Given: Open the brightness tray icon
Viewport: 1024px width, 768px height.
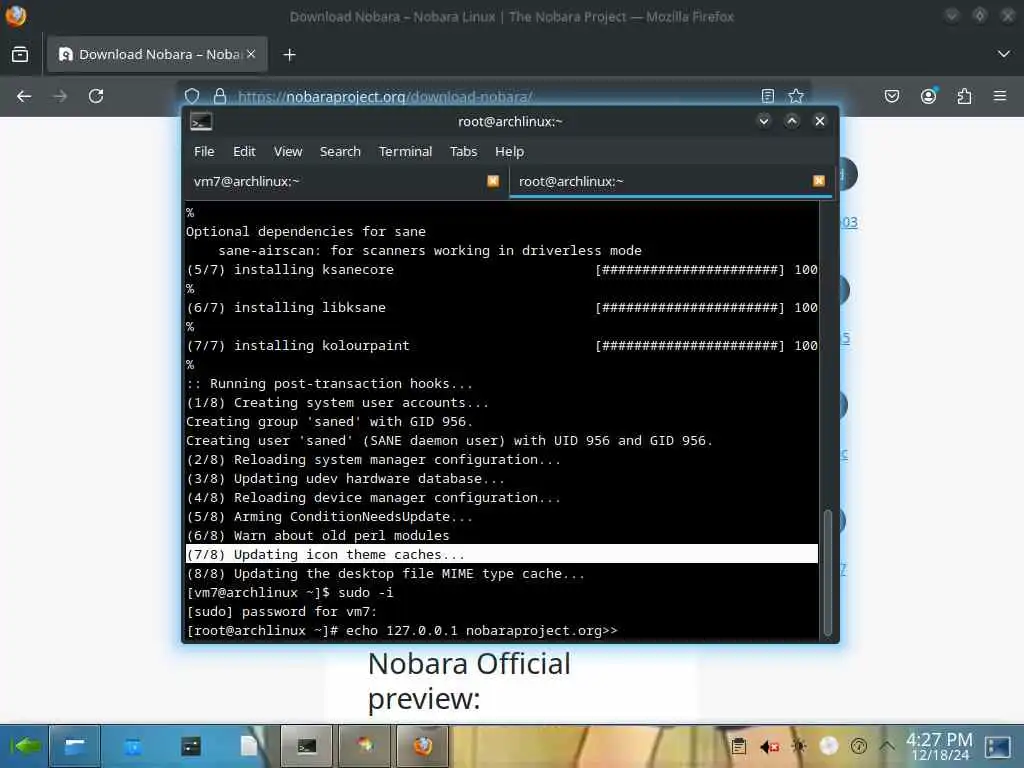Looking at the screenshot, I should pyautogui.click(x=799, y=746).
